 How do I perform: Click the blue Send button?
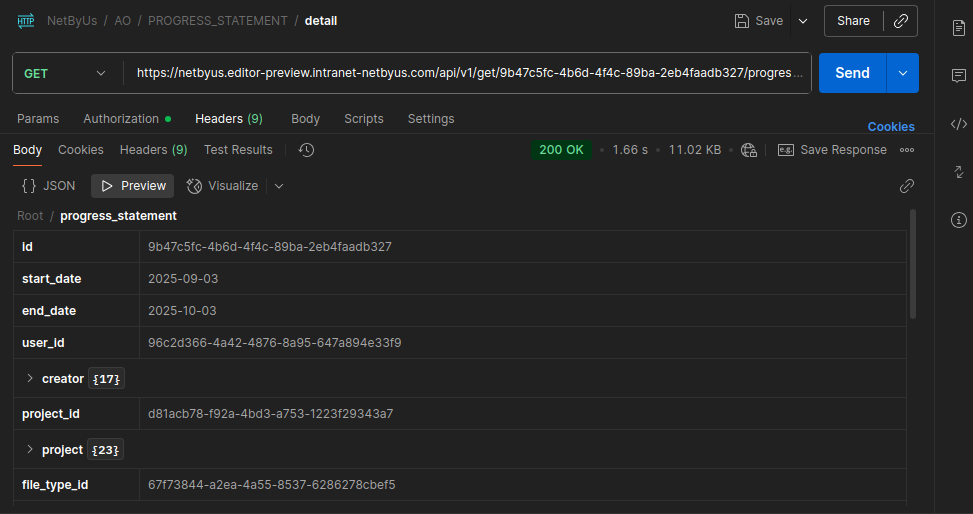click(x=852, y=73)
